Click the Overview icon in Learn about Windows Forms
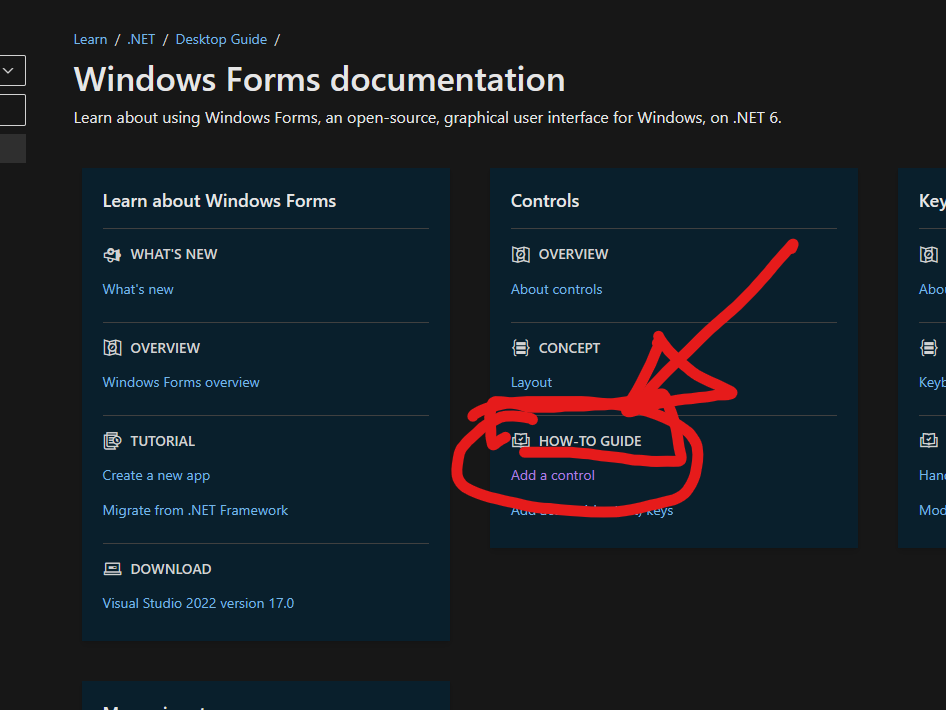 [x=112, y=348]
